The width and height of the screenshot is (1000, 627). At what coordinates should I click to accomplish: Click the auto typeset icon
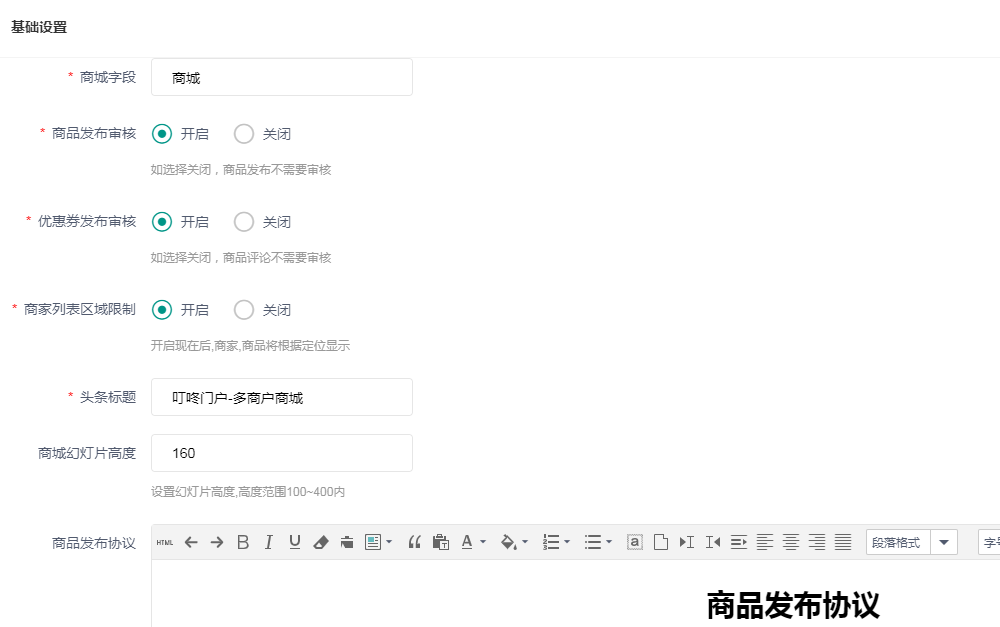pyautogui.click(x=372, y=542)
